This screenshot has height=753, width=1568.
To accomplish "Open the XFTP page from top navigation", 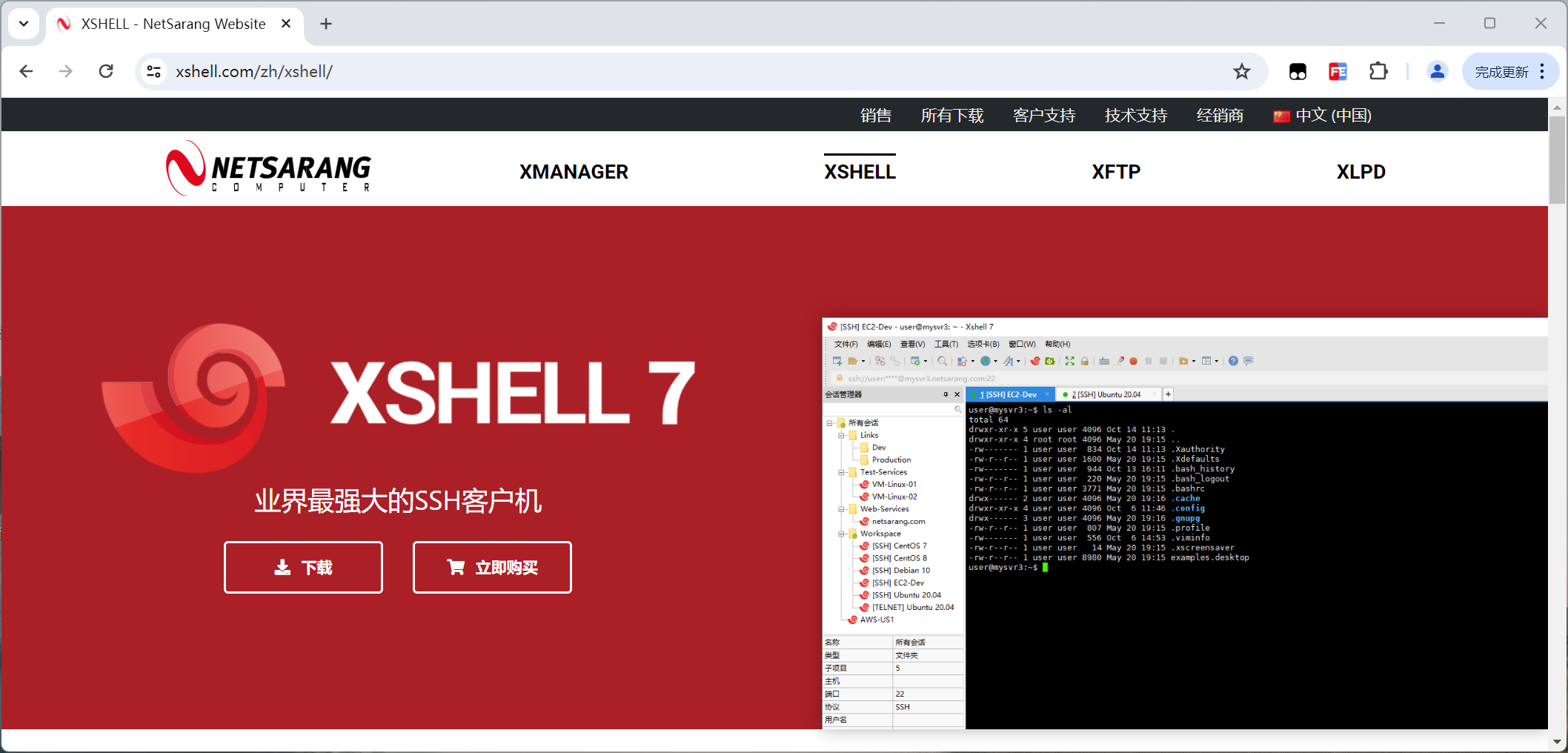I will [1116, 171].
